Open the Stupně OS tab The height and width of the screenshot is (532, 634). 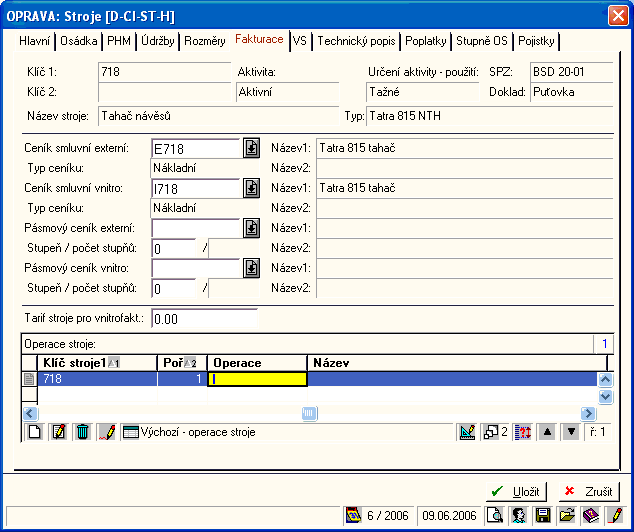click(x=482, y=41)
